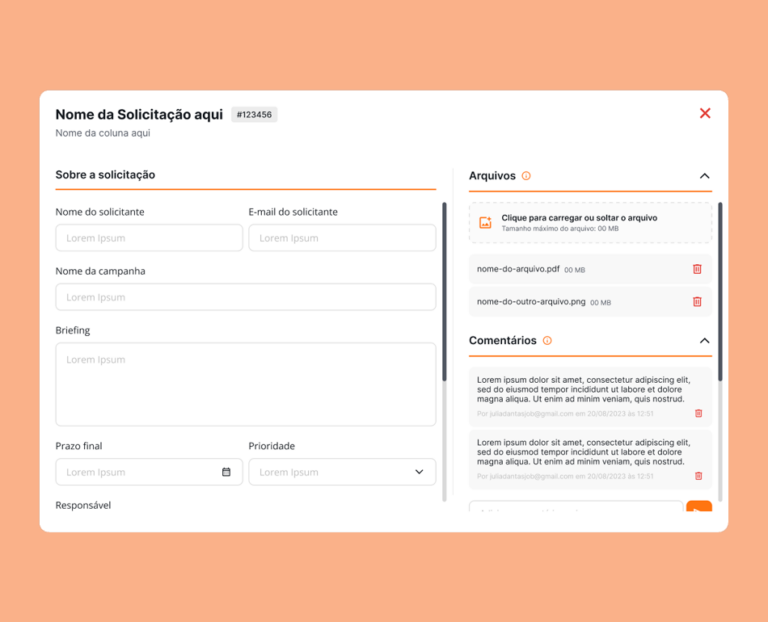
Task: Delete the nome-do-outro-arquivo.png file
Action: [x=697, y=302]
